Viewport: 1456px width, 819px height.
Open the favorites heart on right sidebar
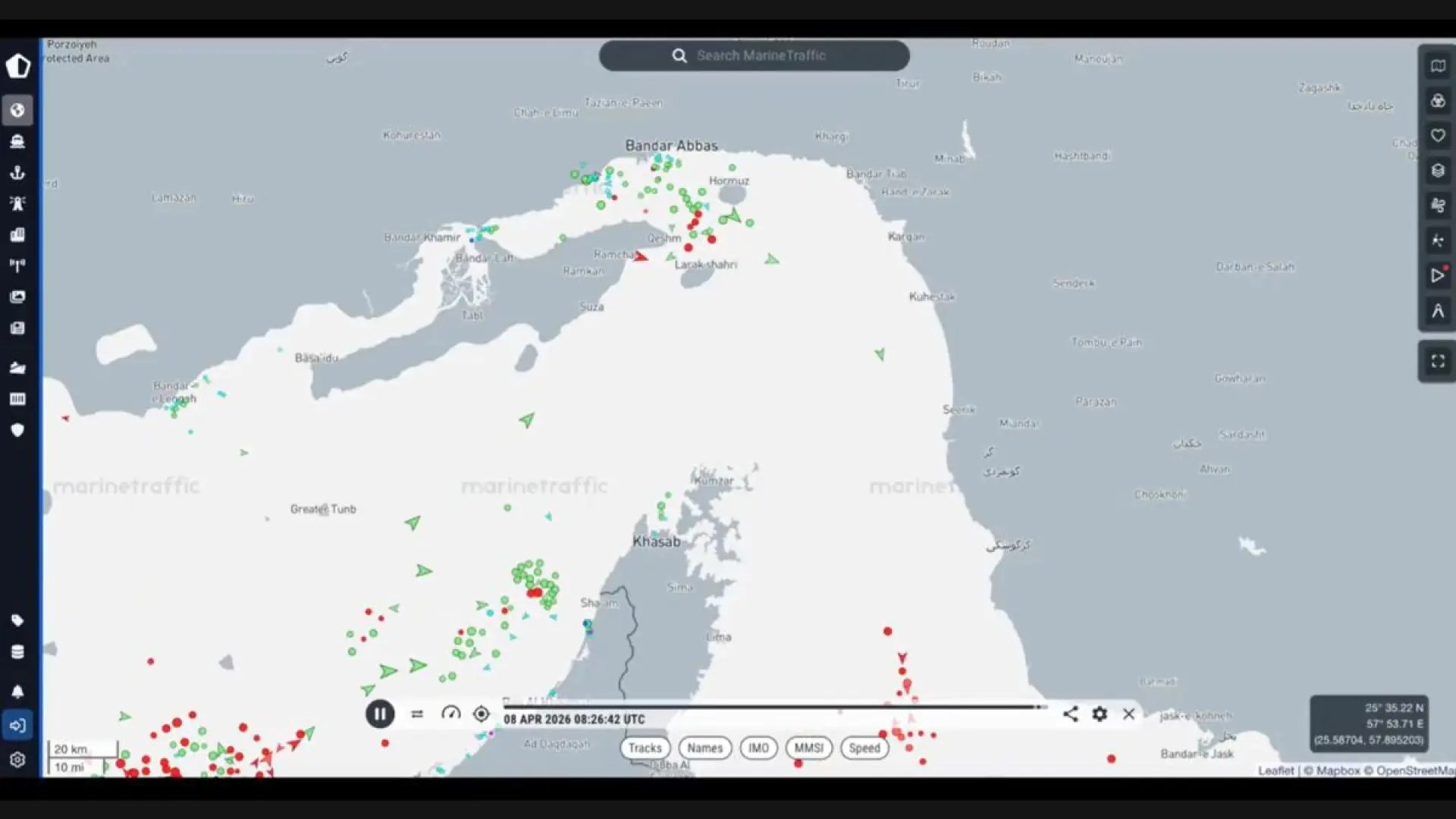pos(1438,135)
